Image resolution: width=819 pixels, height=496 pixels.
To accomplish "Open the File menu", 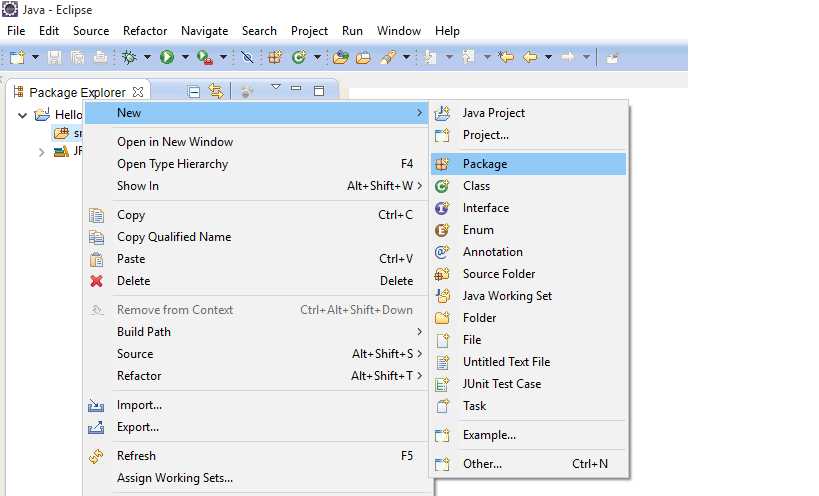I will click(x=16, y=31).
